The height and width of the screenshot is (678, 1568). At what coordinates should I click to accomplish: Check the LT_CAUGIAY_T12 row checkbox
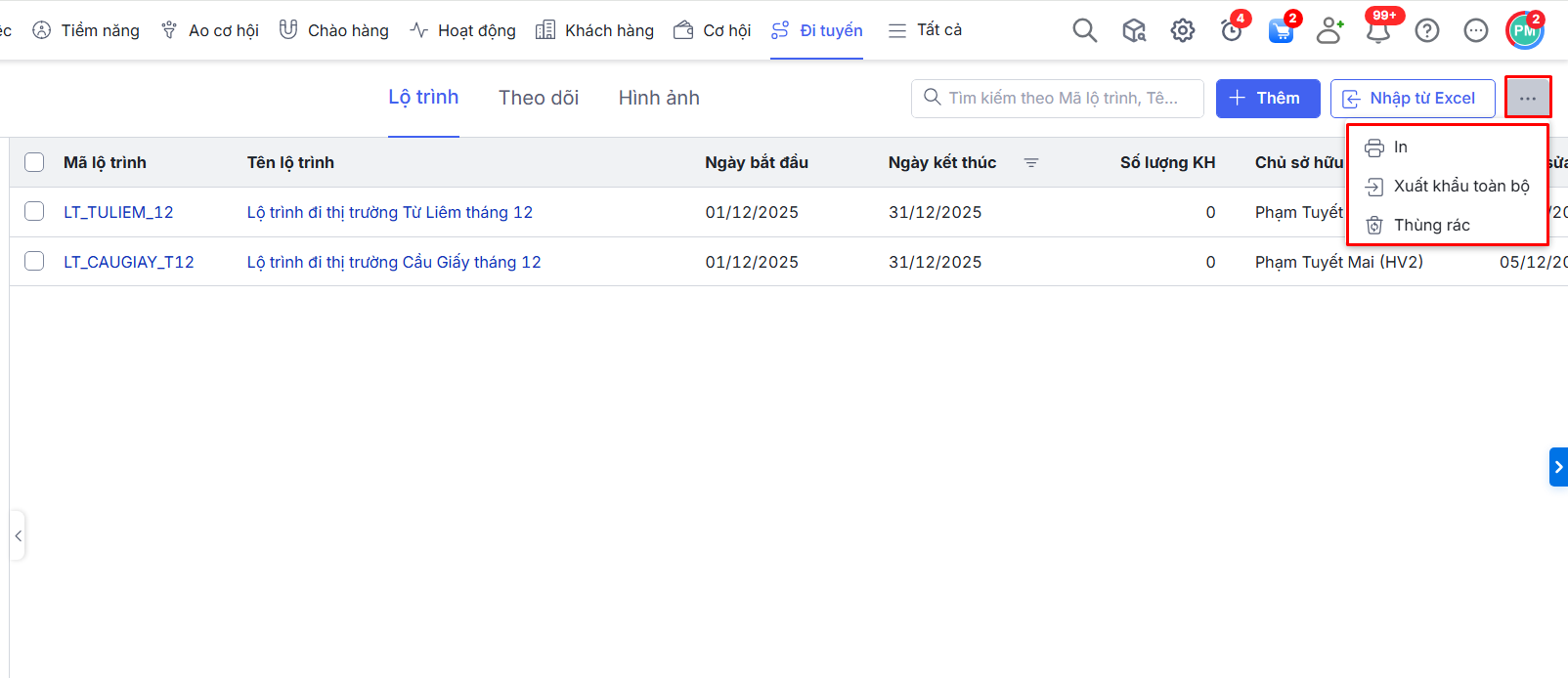pyautogui.click(x=34, y=261)
